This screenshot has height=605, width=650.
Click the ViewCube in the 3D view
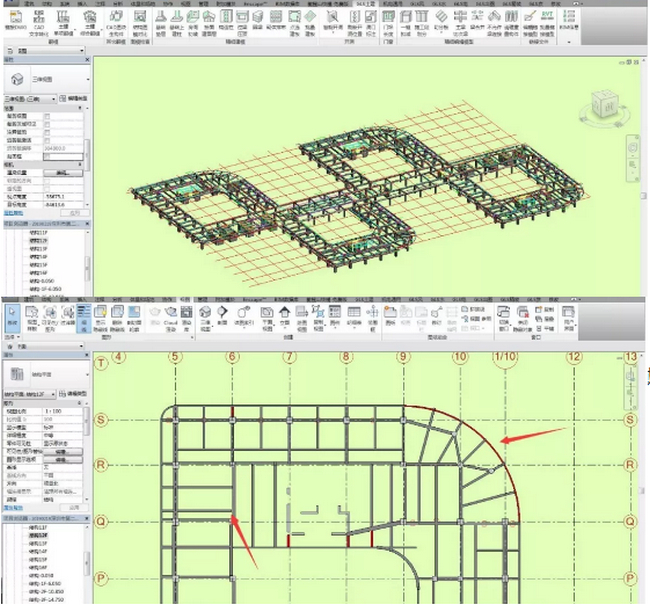(x=605, y=106)
